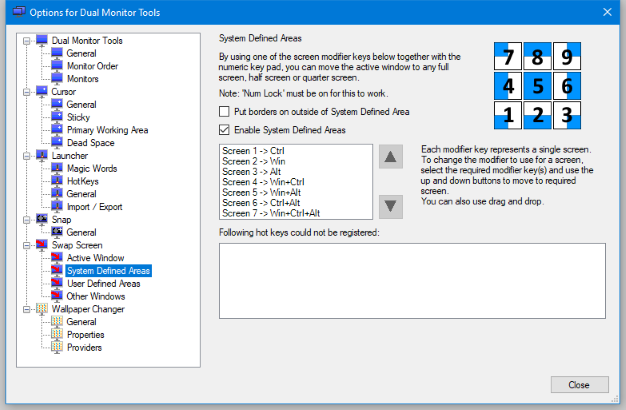Image resolution: width=626 pixels, height=410 pixels.
Task: Click the Dual Monitor Tools root node icon
Action: coord(42,40)
